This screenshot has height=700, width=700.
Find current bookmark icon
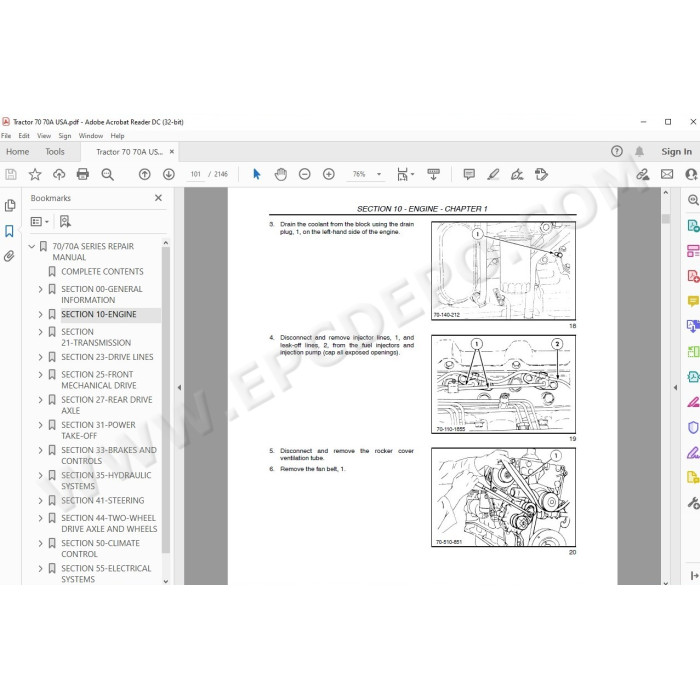point(65,221)
